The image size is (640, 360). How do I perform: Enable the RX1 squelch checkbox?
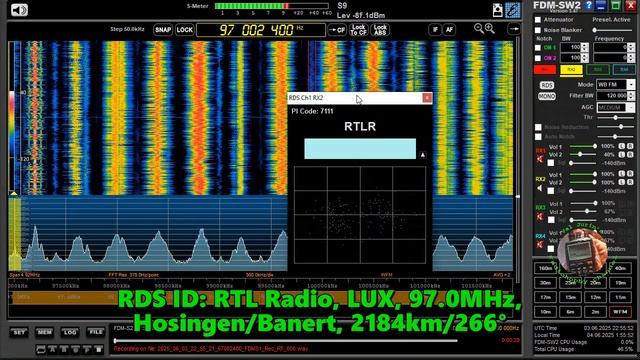pos(551,163)
